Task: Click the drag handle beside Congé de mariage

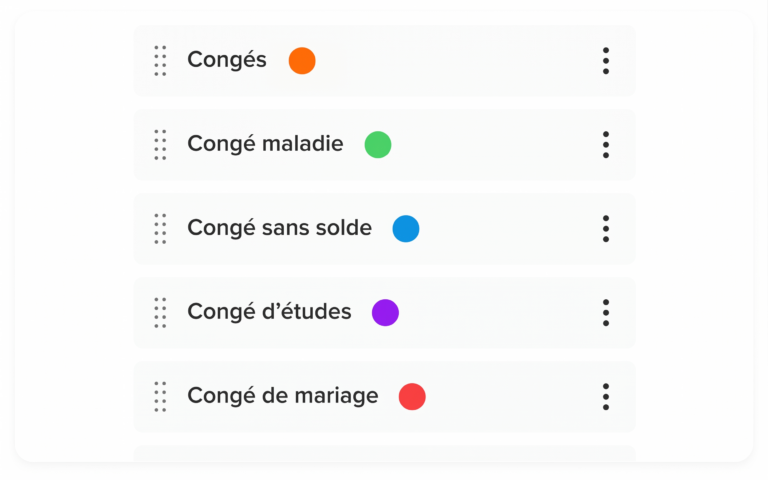Action: [160, 397]
